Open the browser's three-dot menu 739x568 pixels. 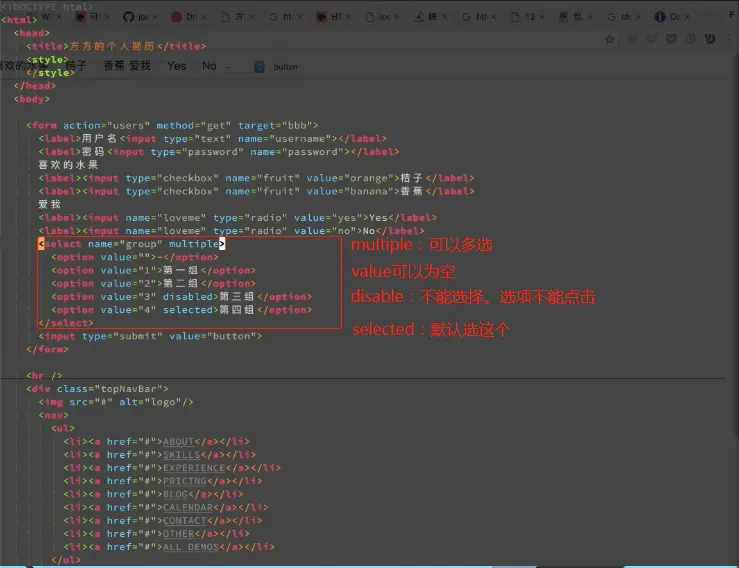click(x=730, y=39)
